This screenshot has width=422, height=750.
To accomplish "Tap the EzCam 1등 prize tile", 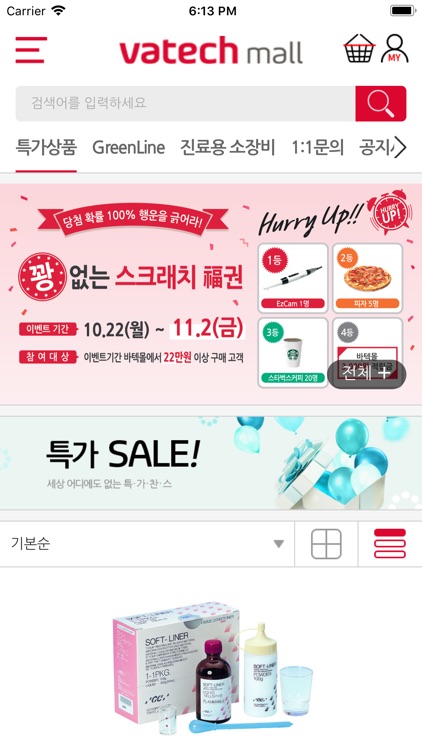I will (293, 278).
